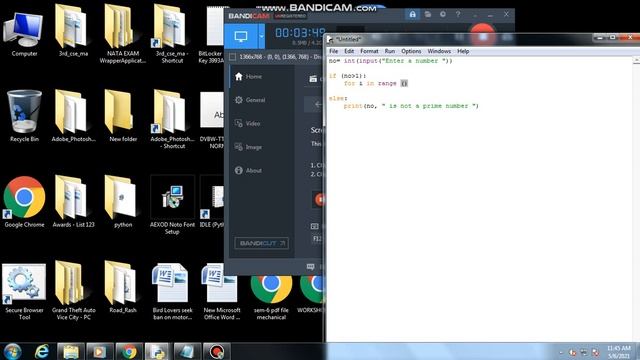640x360 pixels.
Task: Open the Video tab in Bandicam sidebar
Action: tap(261, 123)
